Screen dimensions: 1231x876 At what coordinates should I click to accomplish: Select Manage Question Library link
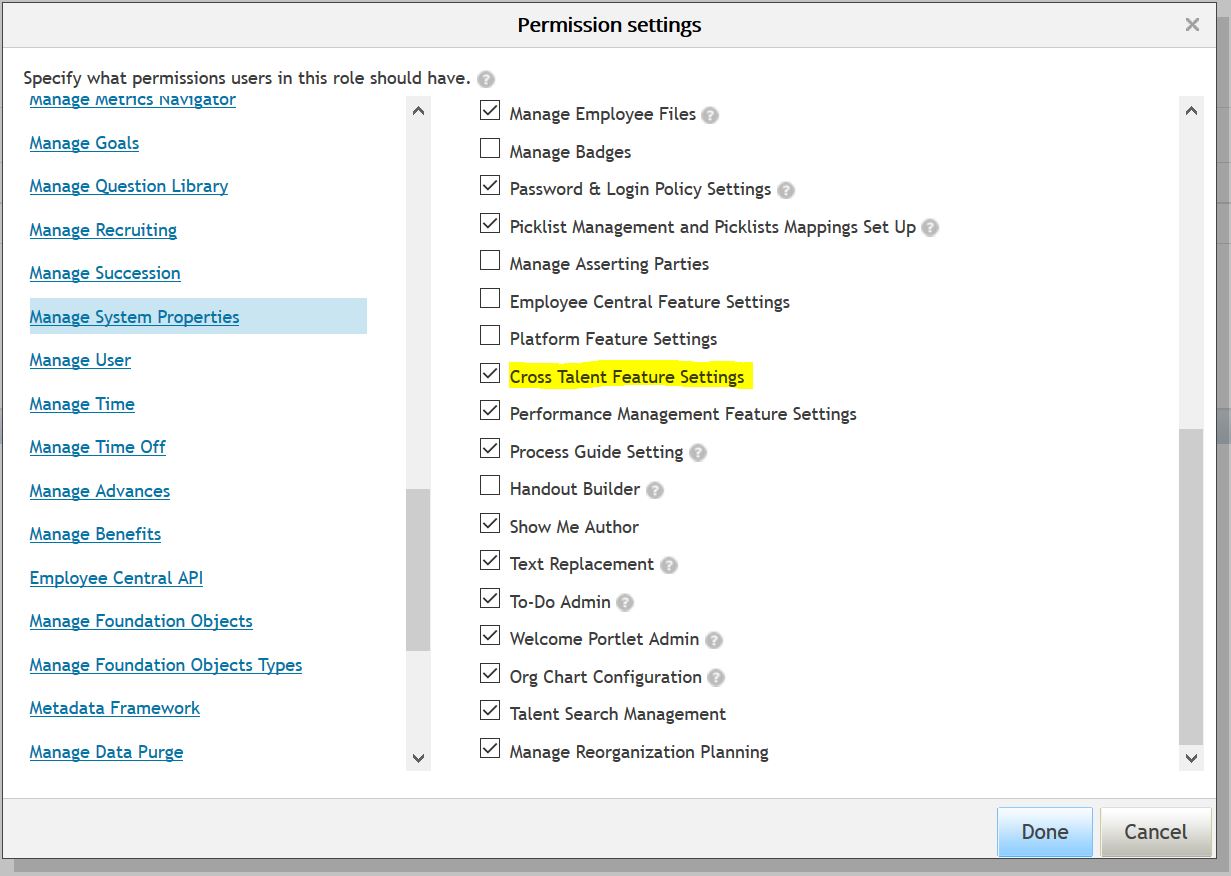click(129, 186)
